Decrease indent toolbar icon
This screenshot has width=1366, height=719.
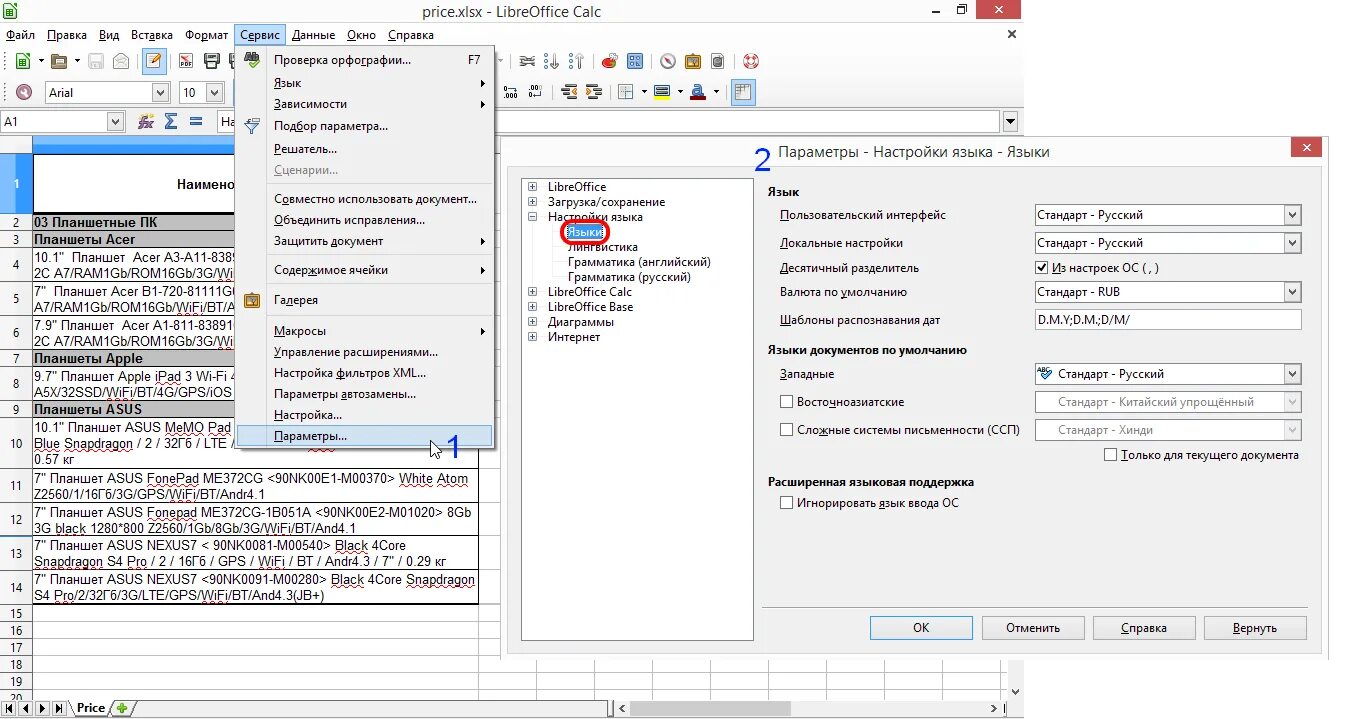pos(570,92)
